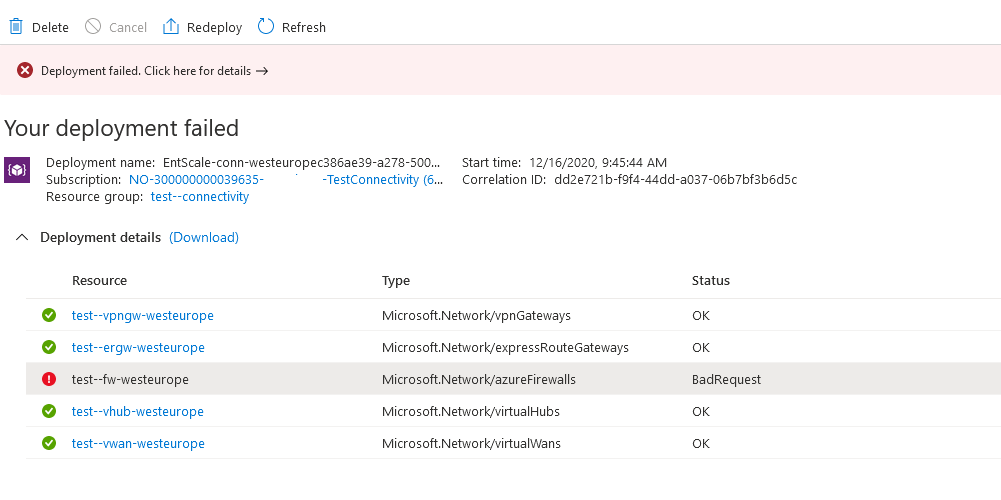Collapse the Deployment details section chevron
The width and height of the screenshot is (1001, 500).
pos(22,238)
